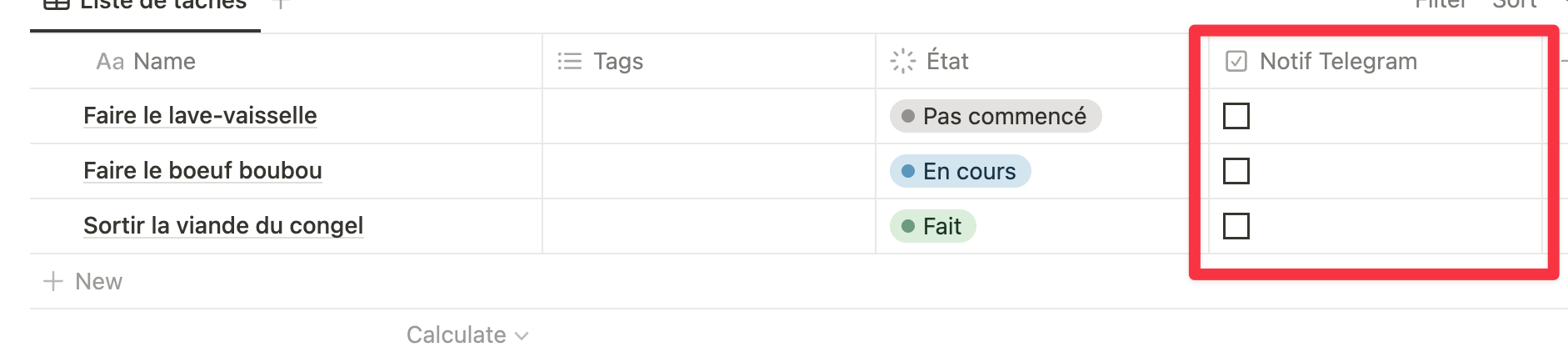Click the checkbox icon beside Notif Telegram

tap(1236, 62)
